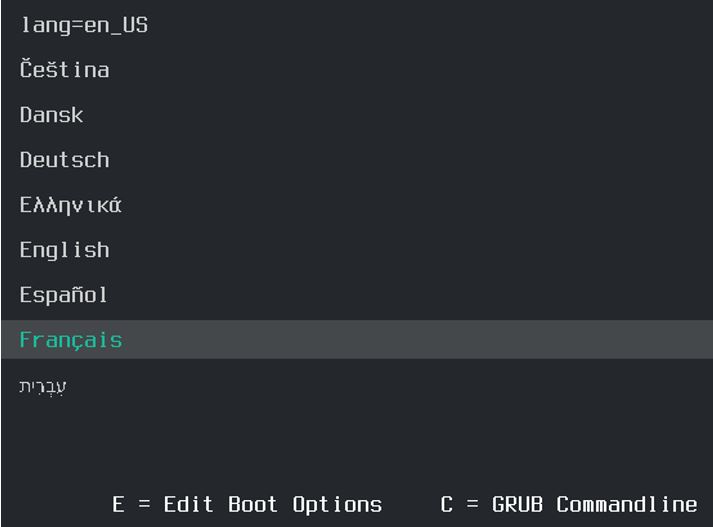
Task: Click the letter C key hint
Action: click(447, 504)
